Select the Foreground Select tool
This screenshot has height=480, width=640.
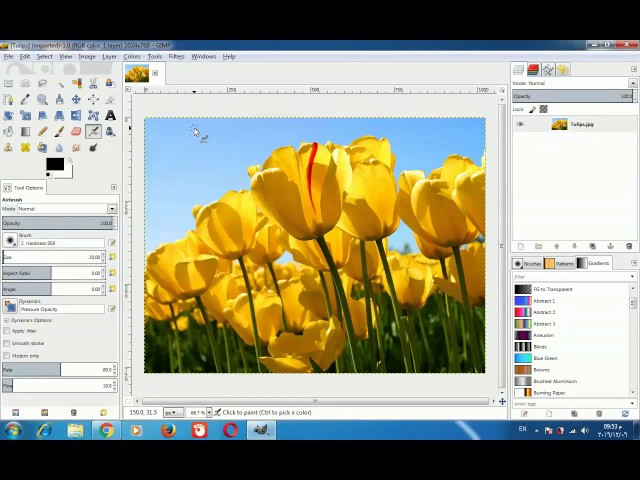tap(110, 84)
